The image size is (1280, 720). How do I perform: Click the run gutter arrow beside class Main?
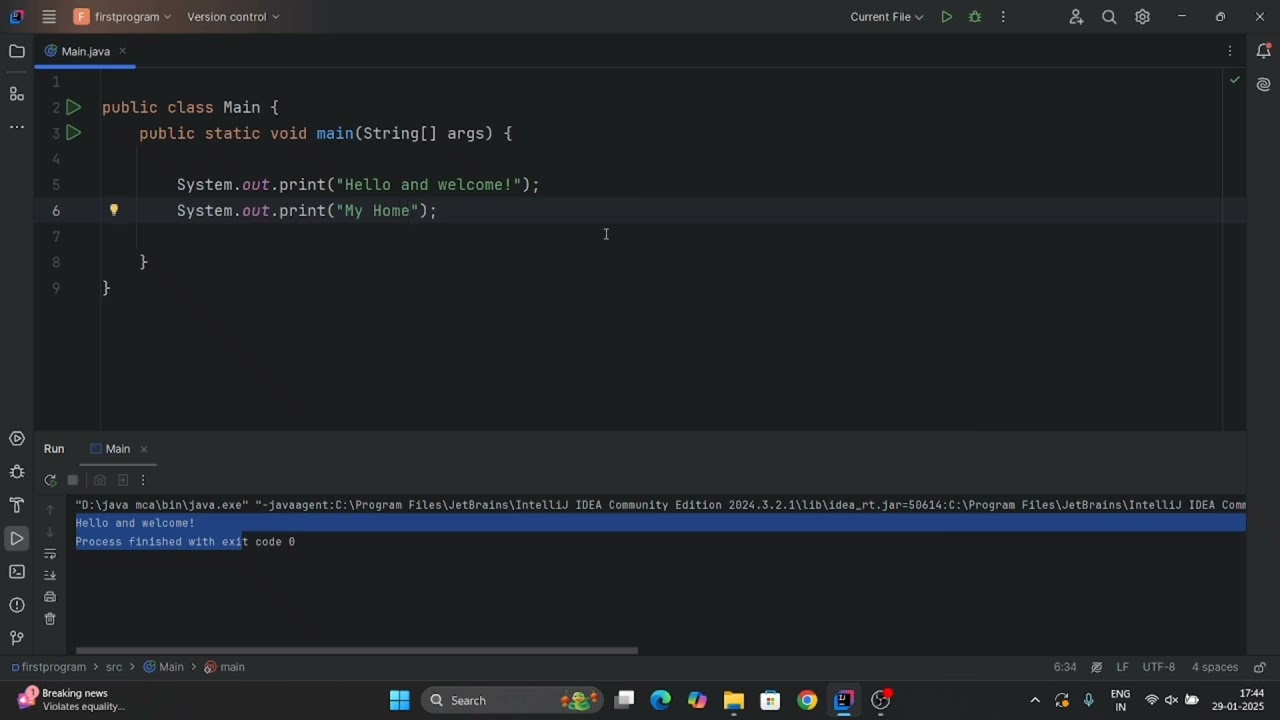click(74, 107)
